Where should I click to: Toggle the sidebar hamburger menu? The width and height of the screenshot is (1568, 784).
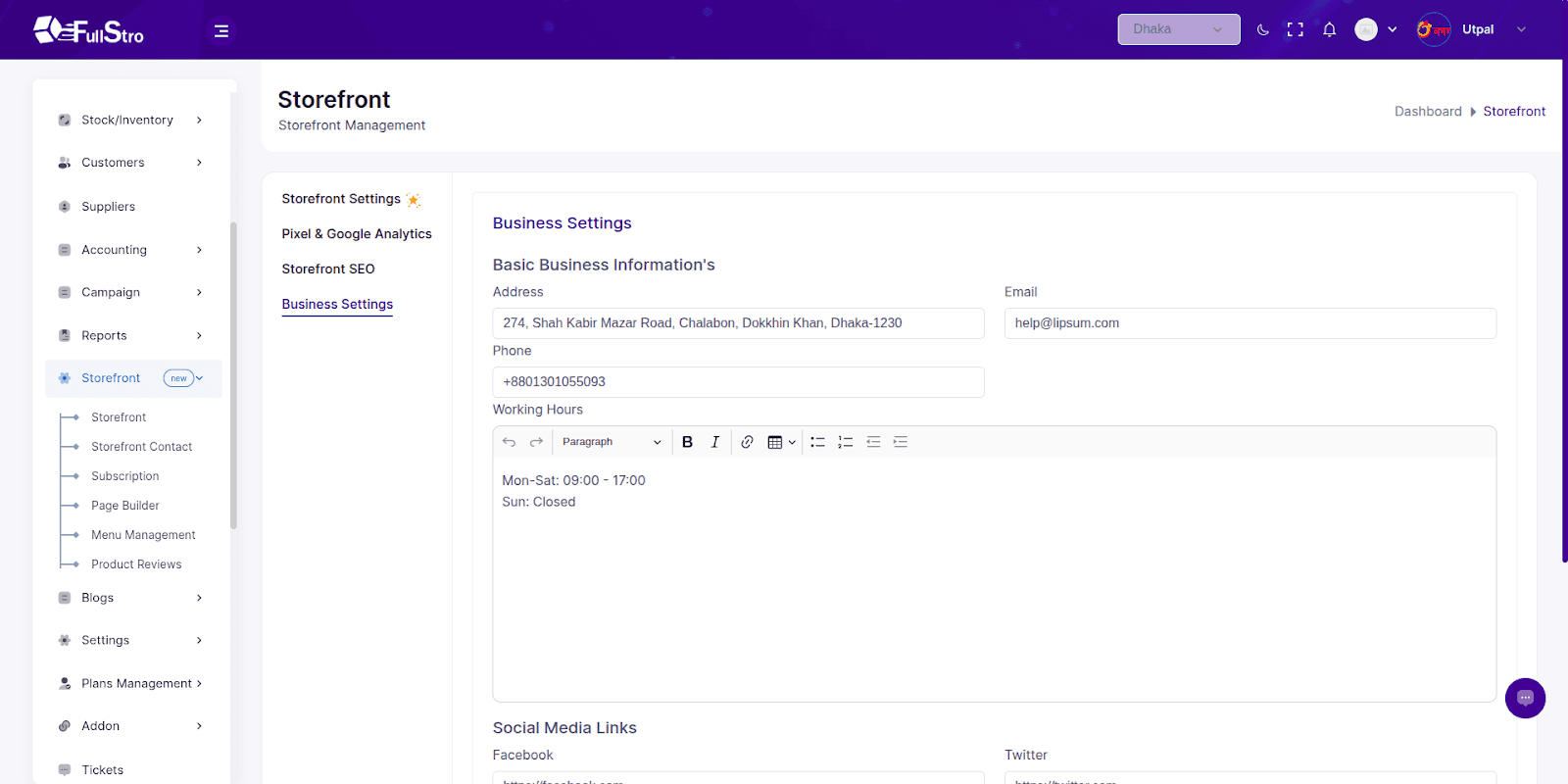(221, 31)
